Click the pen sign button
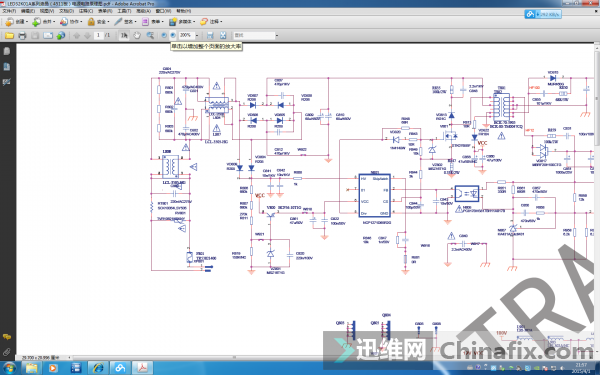This screenshot has height=375, width=600. 126,22
